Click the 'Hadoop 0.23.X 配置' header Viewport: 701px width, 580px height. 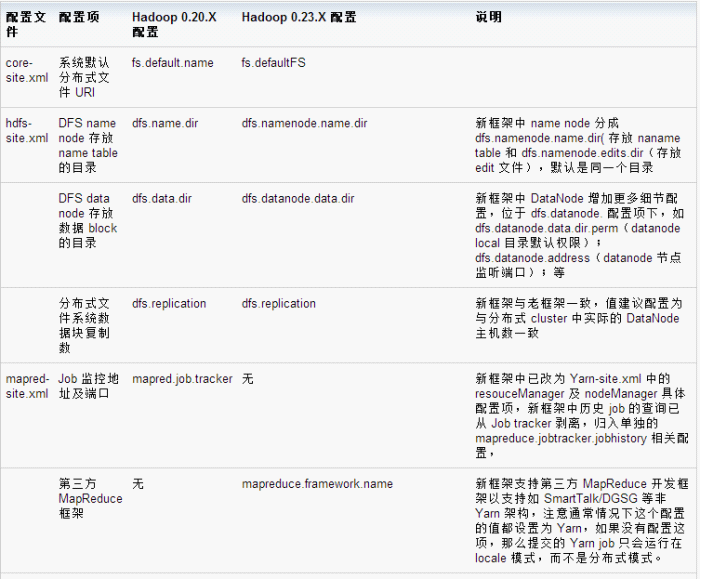pos(299,17)
